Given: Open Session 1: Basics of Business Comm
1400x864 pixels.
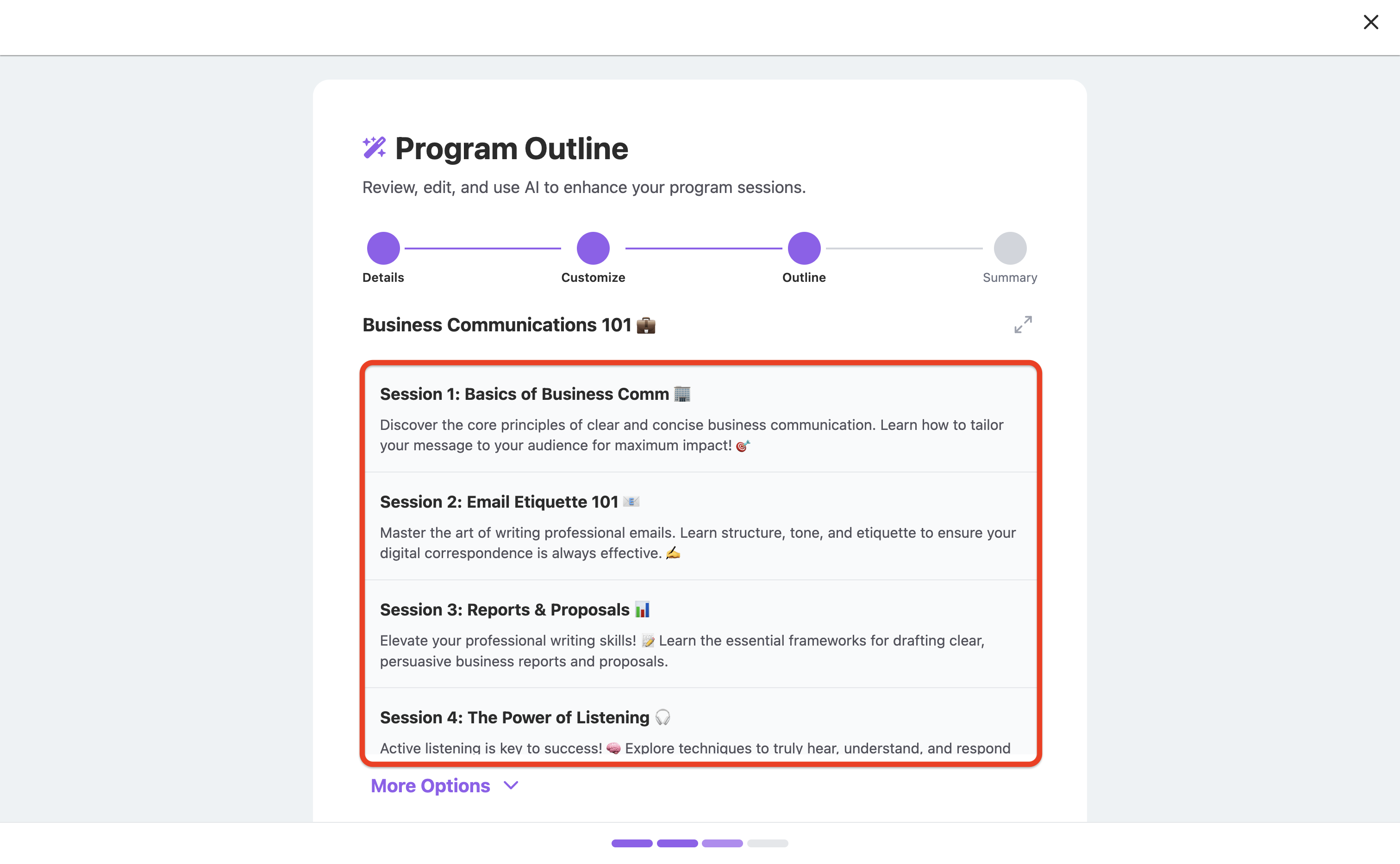Looking at the screenshot, I should click(x=700, y=419).
